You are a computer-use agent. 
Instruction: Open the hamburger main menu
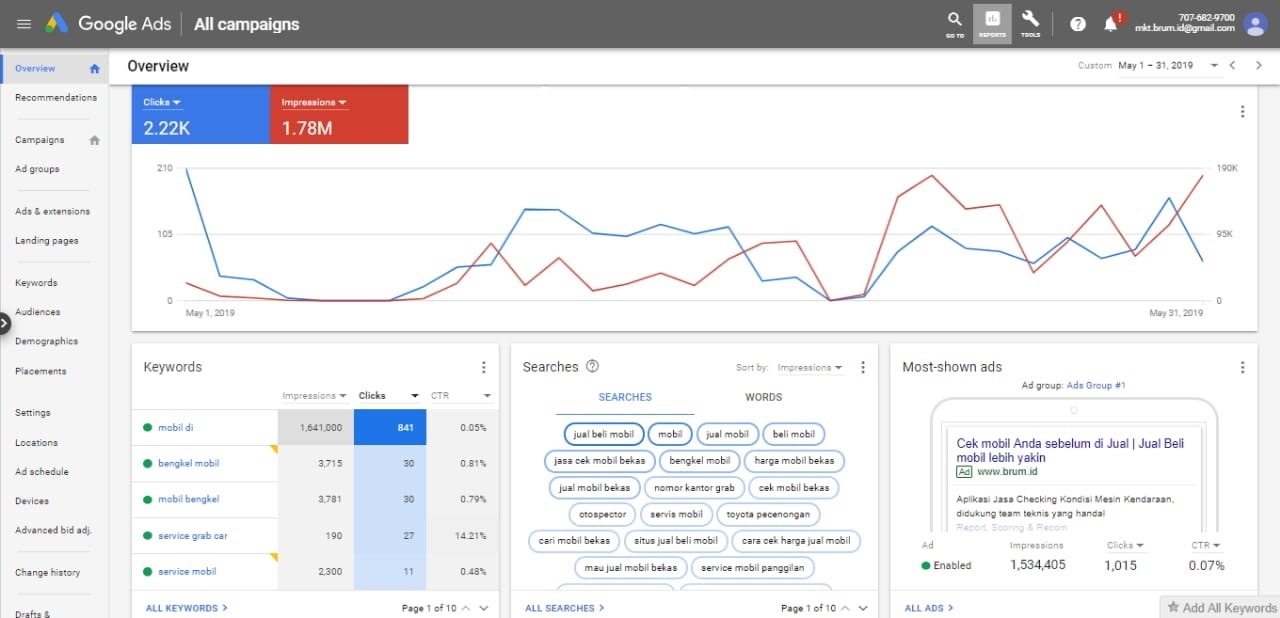[24, 24]
